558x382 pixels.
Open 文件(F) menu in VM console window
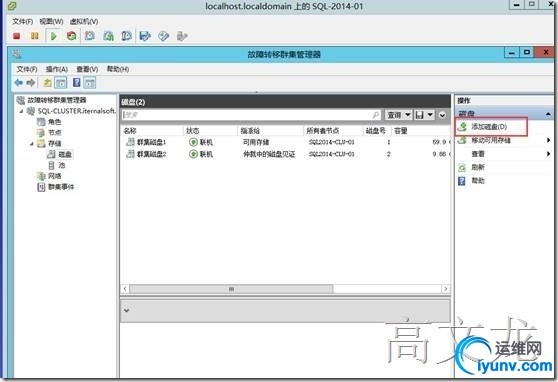pos(22,21)
